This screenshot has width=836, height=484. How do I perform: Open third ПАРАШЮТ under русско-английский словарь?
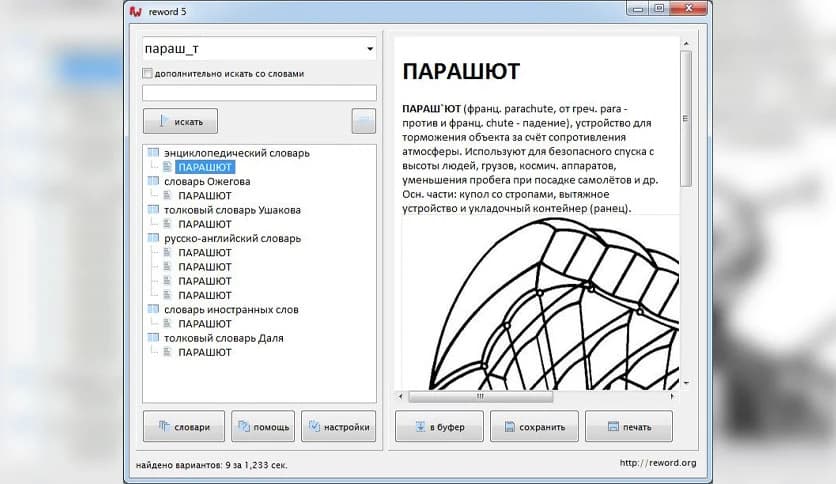[x=205, y=281]
